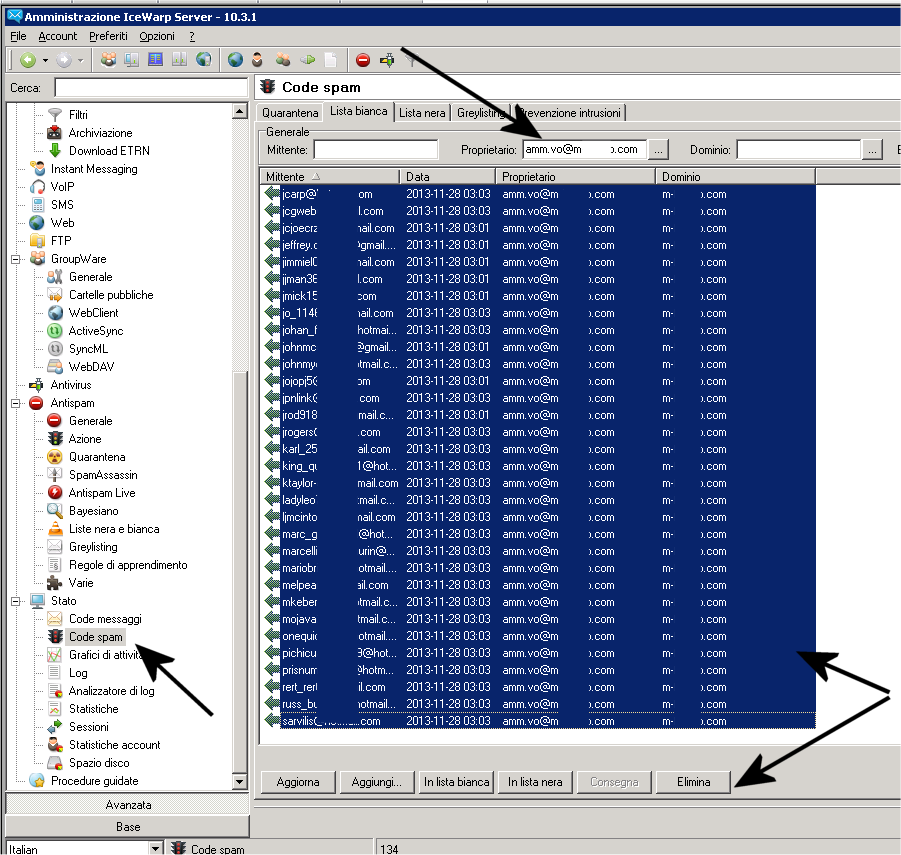Click the user account toolbar icon
The image size is (901, 855).
(x=257, y=60)
